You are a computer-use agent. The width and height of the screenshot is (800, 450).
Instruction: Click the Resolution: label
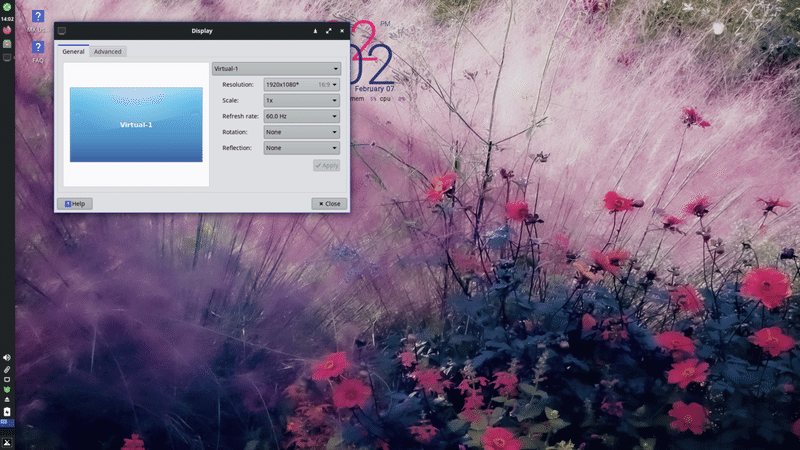[238, 85]
